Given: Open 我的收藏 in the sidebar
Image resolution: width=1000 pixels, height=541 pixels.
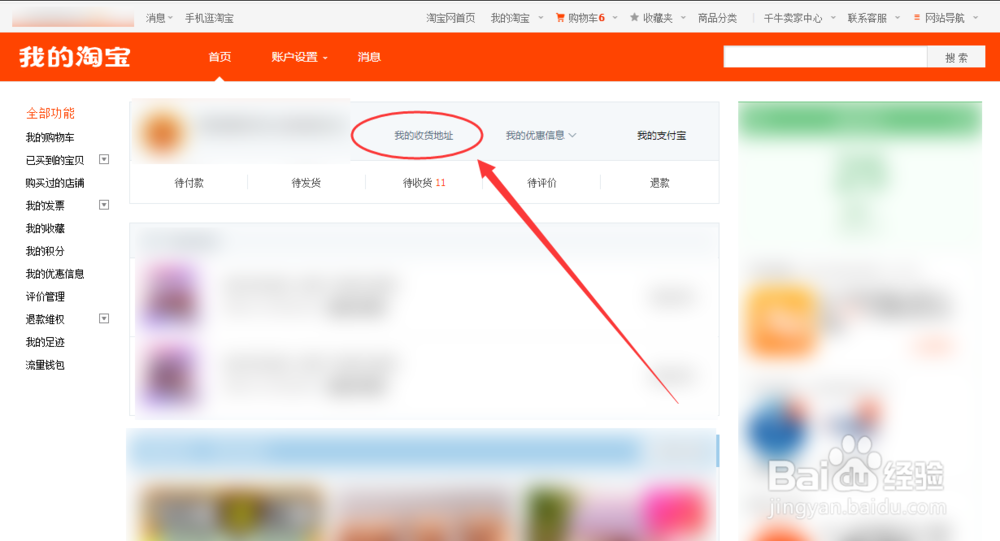Looking at the screenshot, I should pyautogui.click(x=45, y=228).
